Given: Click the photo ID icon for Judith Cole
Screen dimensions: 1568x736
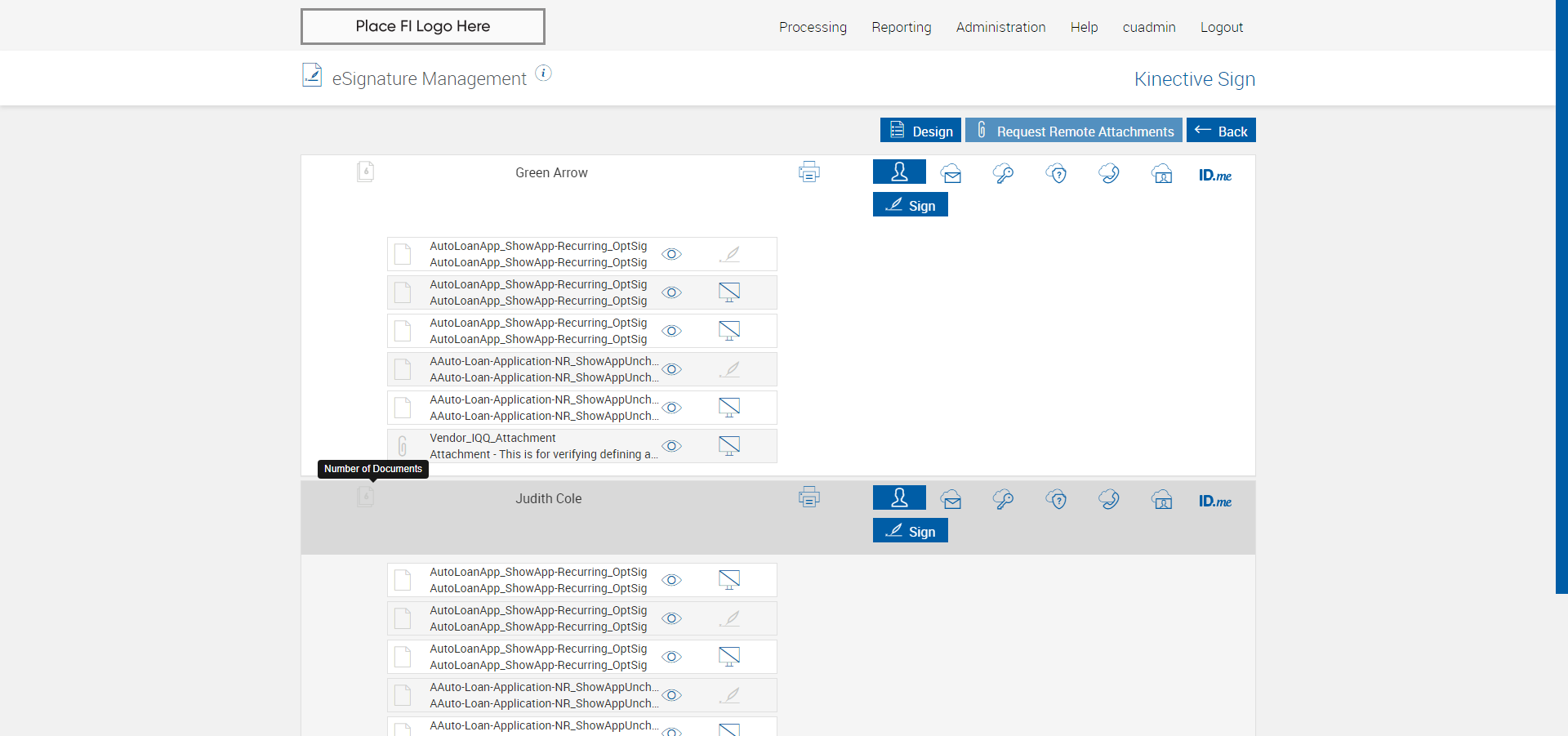Looking at the screenshot, I should click(x=1161, y=499).
